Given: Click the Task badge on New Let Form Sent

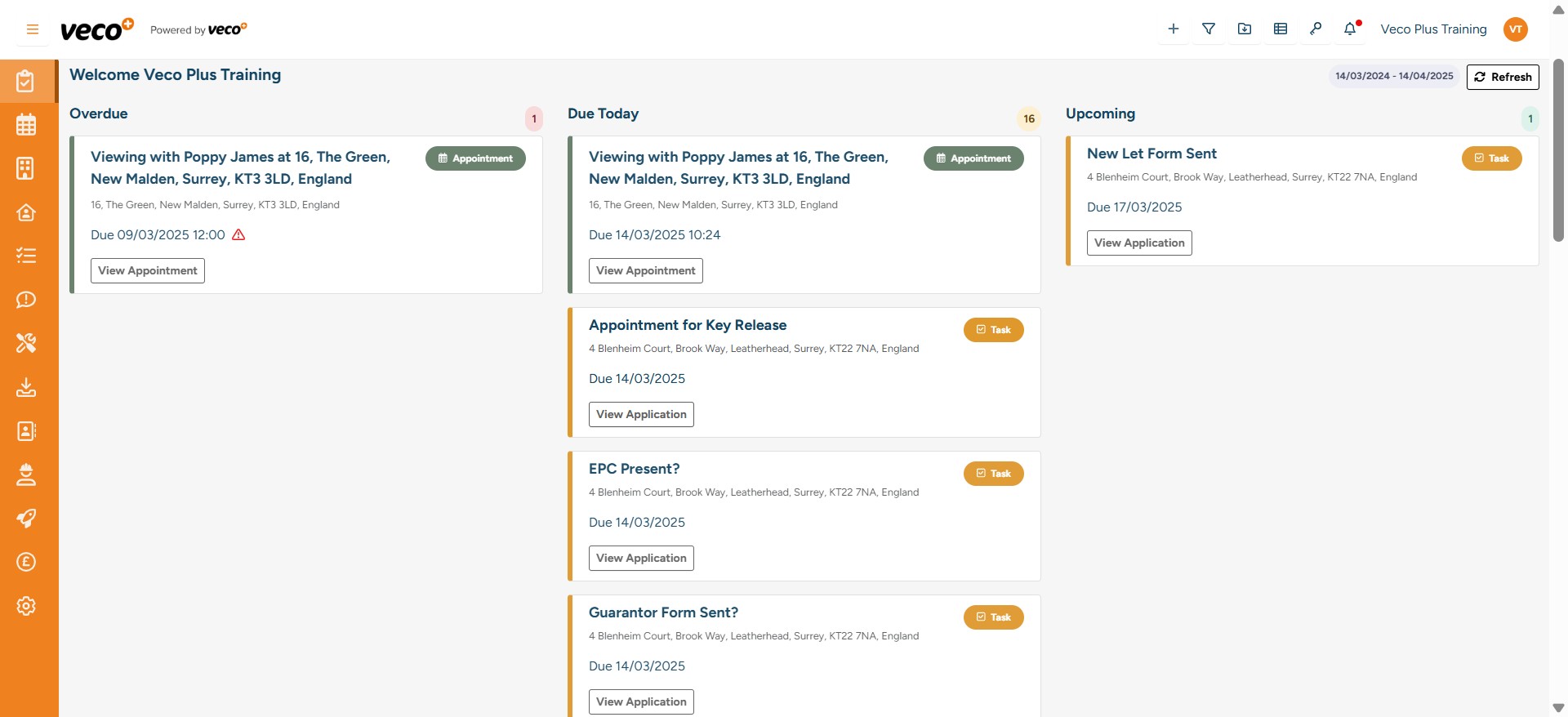Looking at the screenshot, I should (1492, 158).
